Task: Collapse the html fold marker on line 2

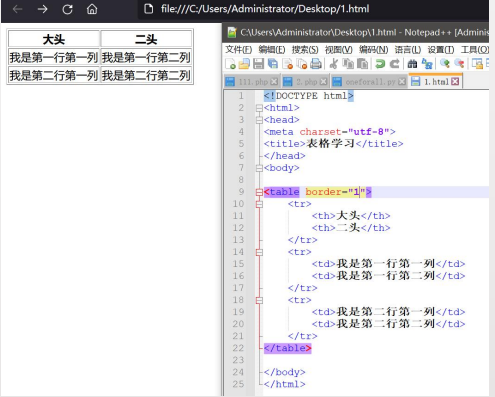Action: [x=259, y=108]
